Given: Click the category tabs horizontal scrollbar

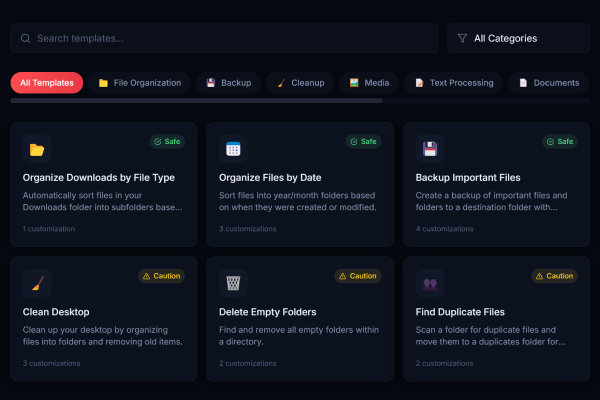Looking at the screenshot, I should pos(196,101).
